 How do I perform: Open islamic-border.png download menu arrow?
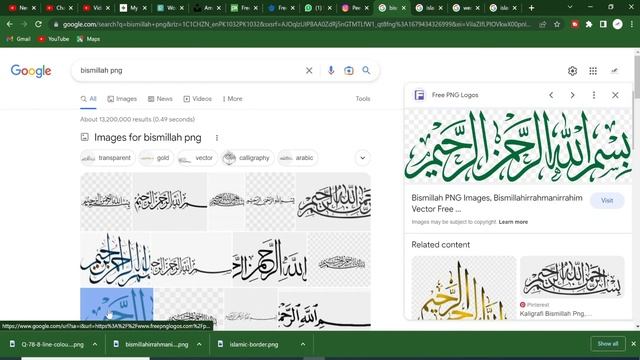click(303, 344)
